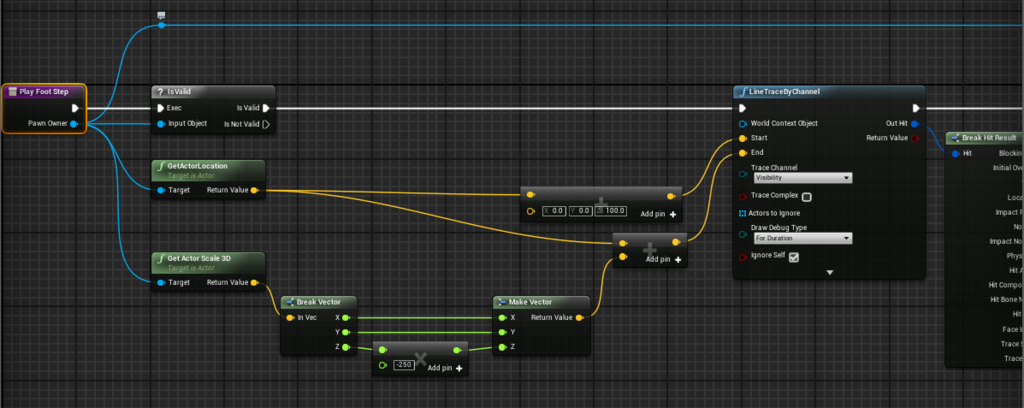Click LineTraceByChannel exec input pin
This screenshot has width=1024, height=408.
(742, 108)
